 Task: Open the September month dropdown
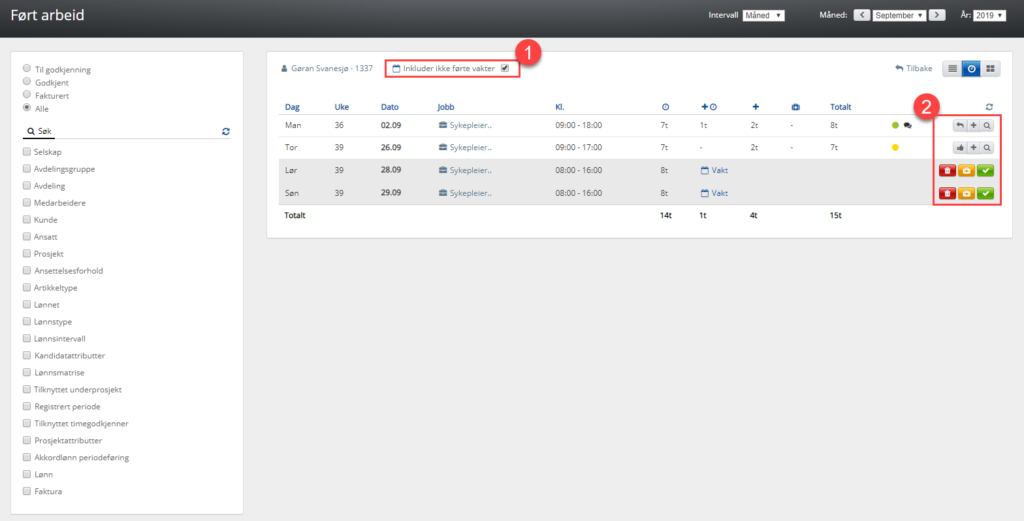[x=898, y=15]
